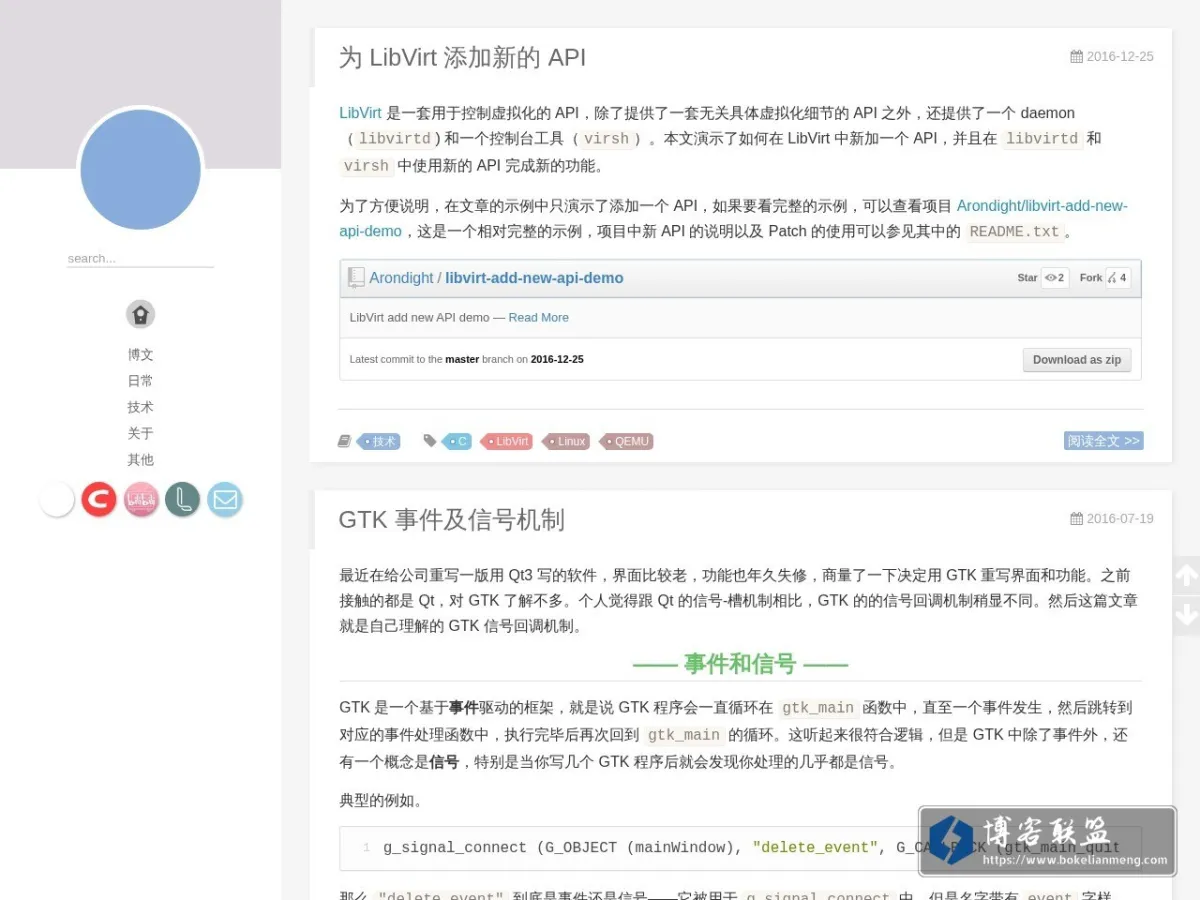This screenshot has width=1200, height=900.
Task: Select the red LibVirt tag label
Action: [x=508, y=441]
